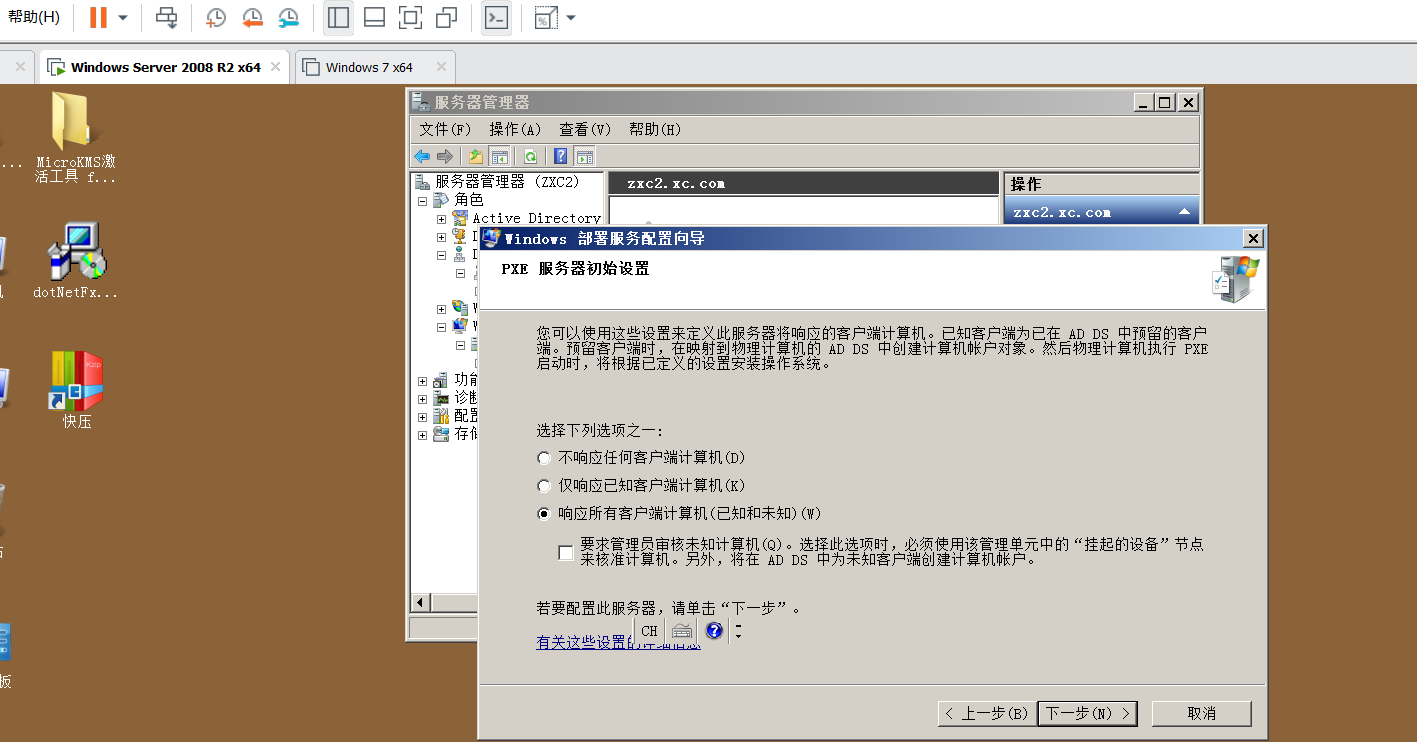Select Active Directory in the tree

pyautogui.click(x=536, y=218)
